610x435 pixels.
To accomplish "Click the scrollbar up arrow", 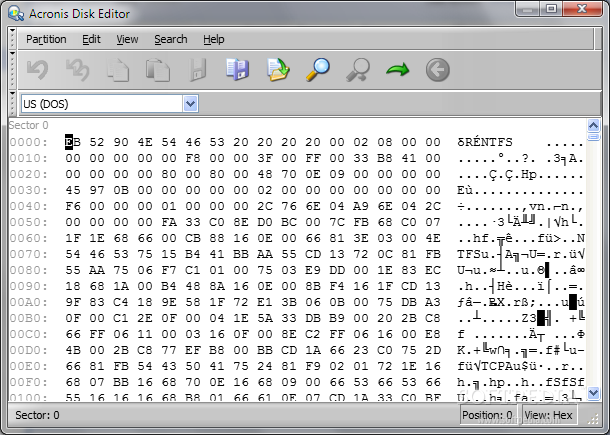I will click(x=593, y=125).
